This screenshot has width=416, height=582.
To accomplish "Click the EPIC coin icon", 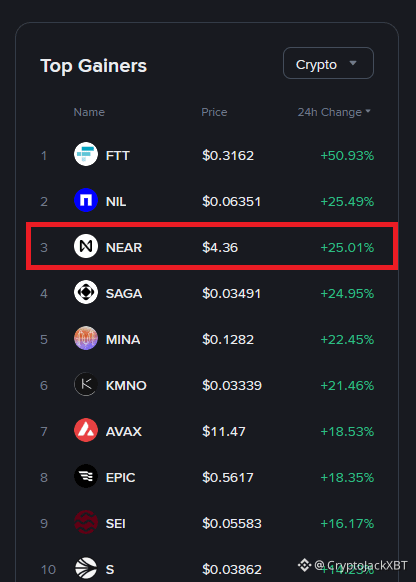I will click(x=86, y=476).
